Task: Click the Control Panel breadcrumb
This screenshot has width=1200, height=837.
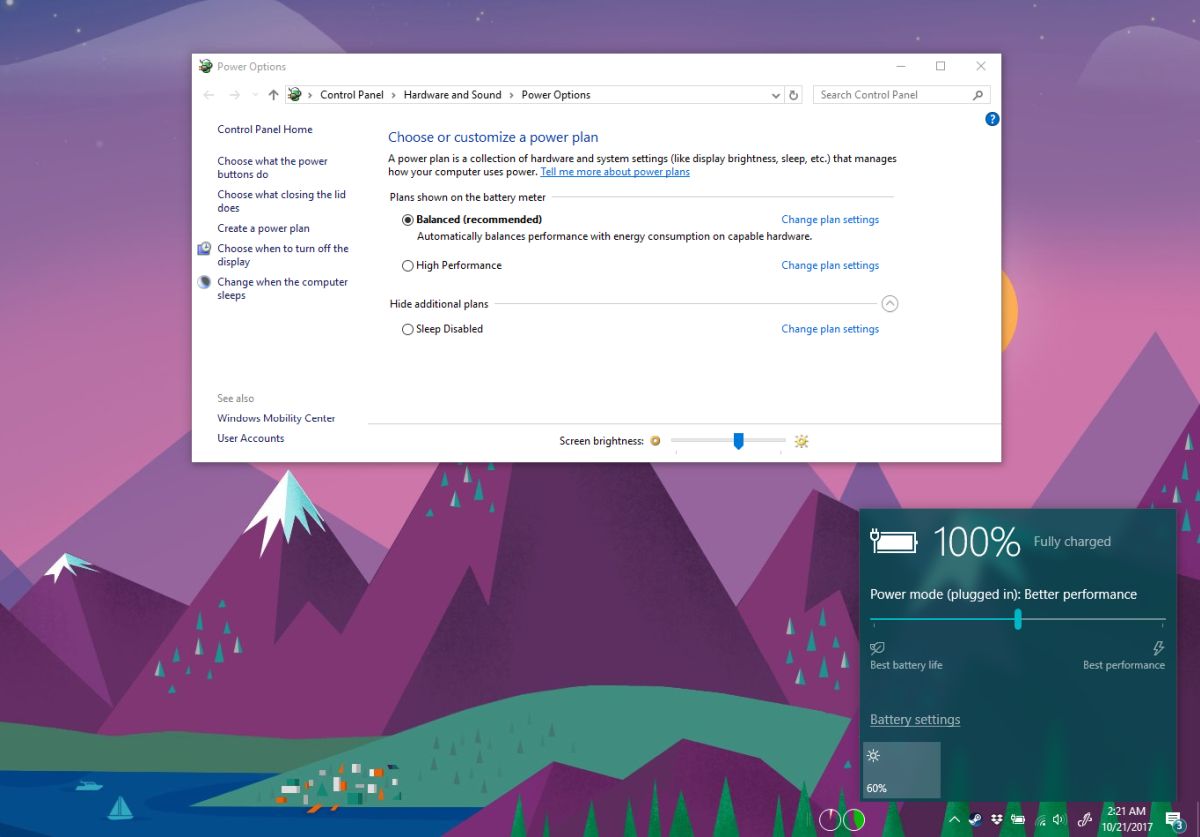Action: (x=351, y=95)
